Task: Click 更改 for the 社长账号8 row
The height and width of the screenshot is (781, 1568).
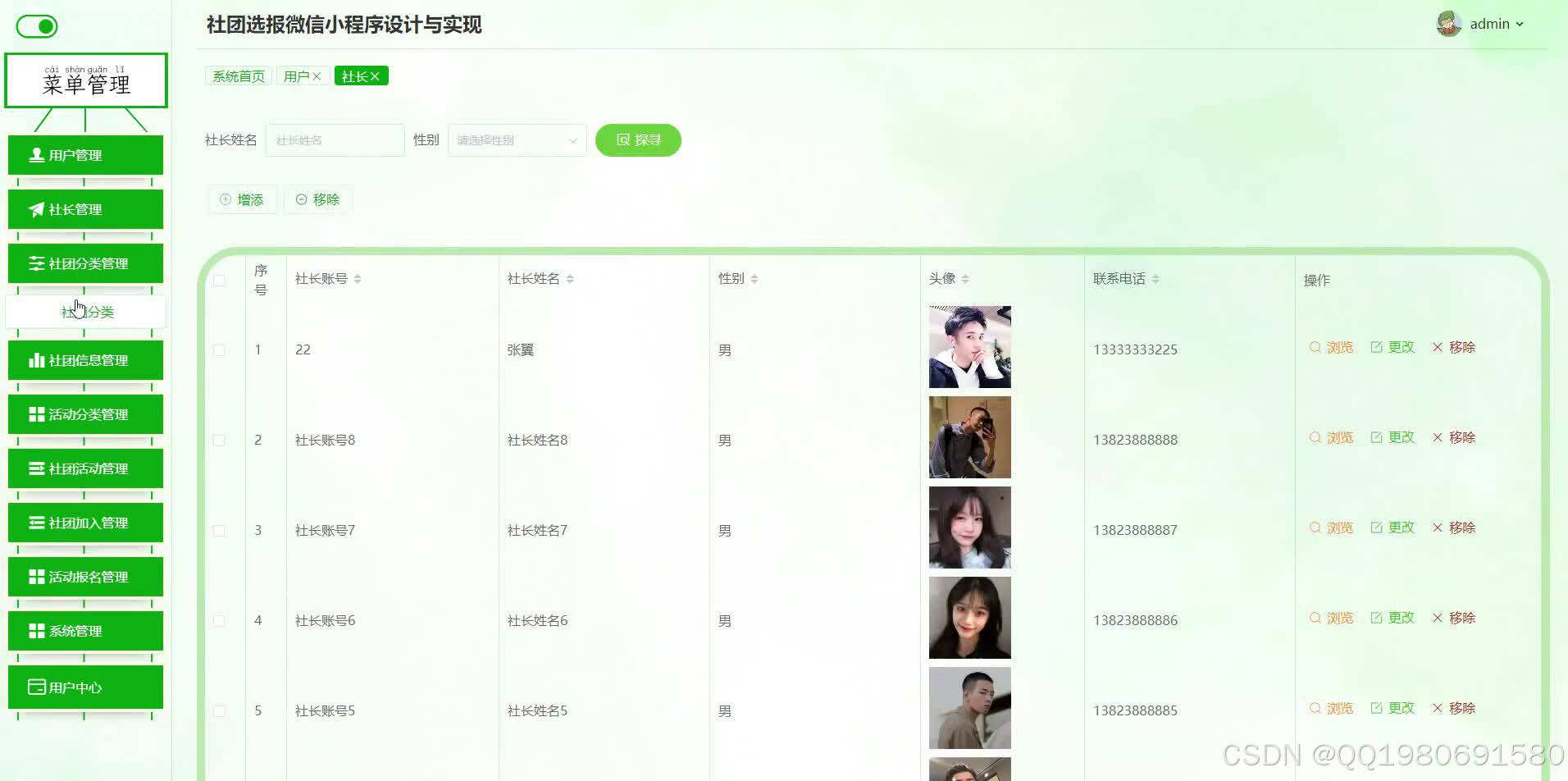Action: 1393,437
